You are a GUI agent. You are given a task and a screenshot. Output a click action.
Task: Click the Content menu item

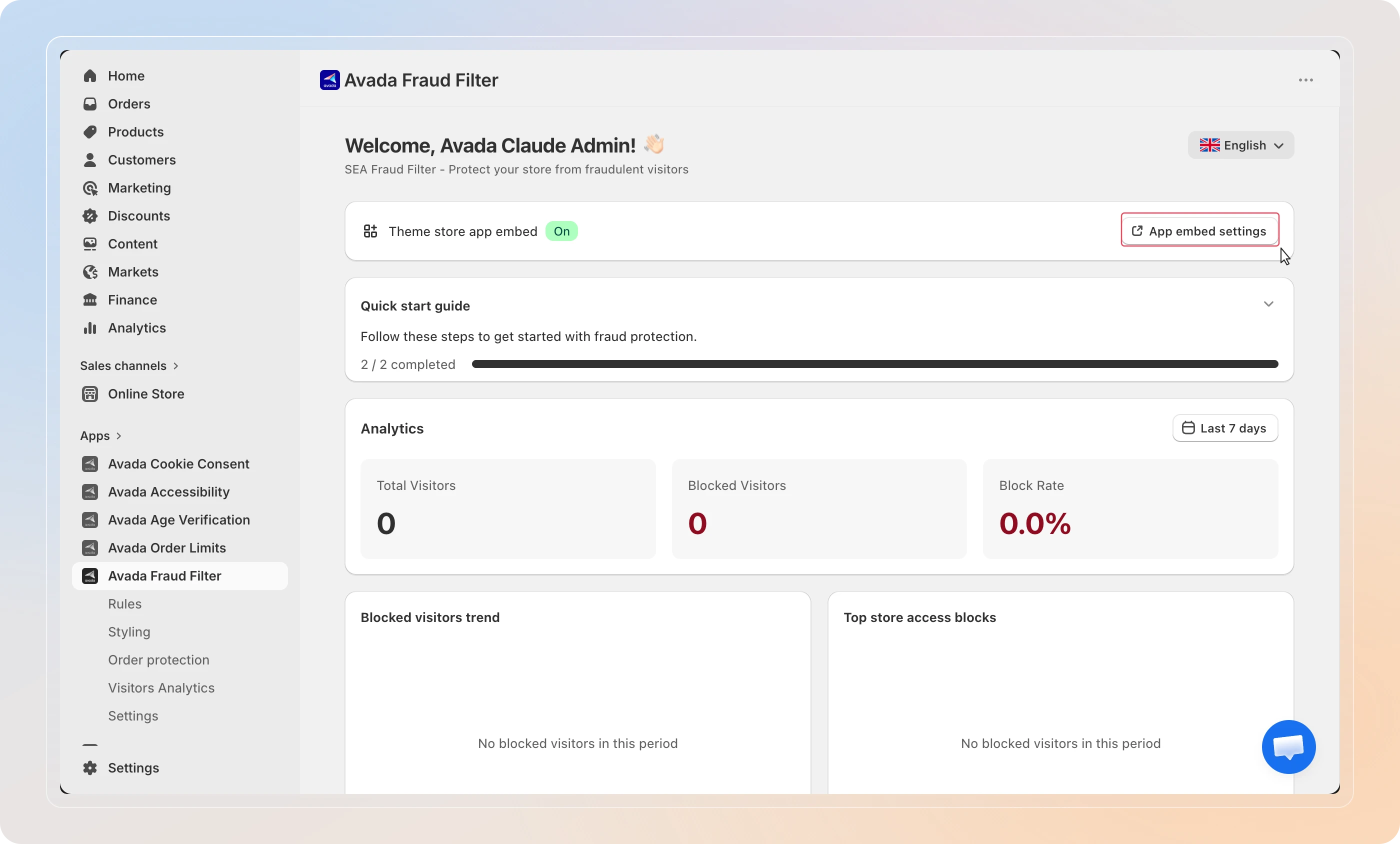coord(179,244)
